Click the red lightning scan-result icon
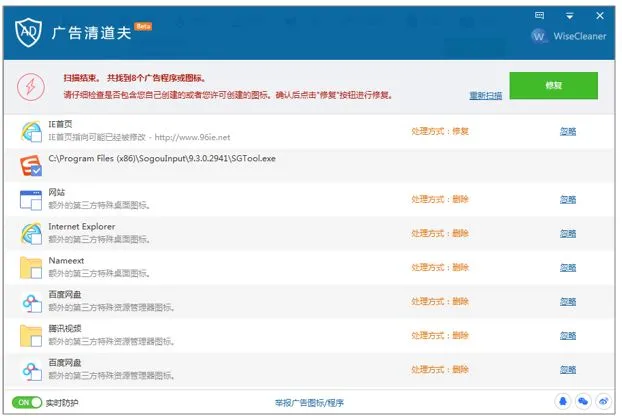622x420 pixels. click(31, 86)
